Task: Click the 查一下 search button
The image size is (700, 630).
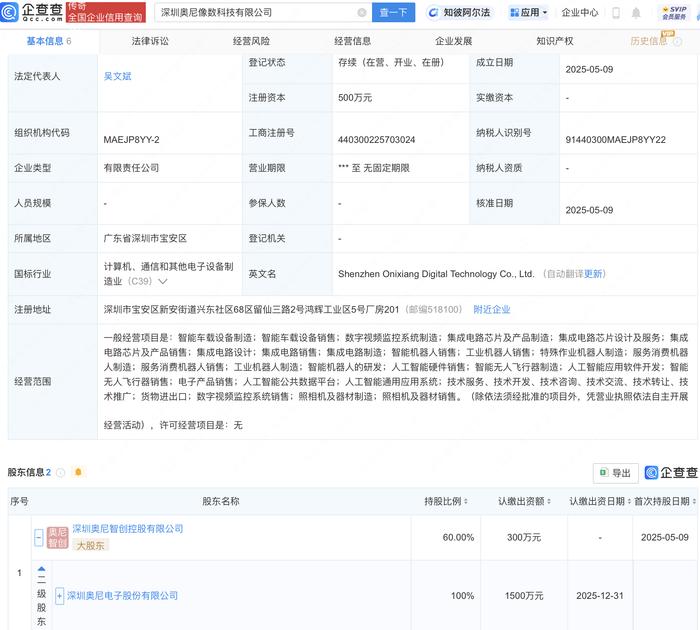Action: pyautogui.click(x=393, y=13)
